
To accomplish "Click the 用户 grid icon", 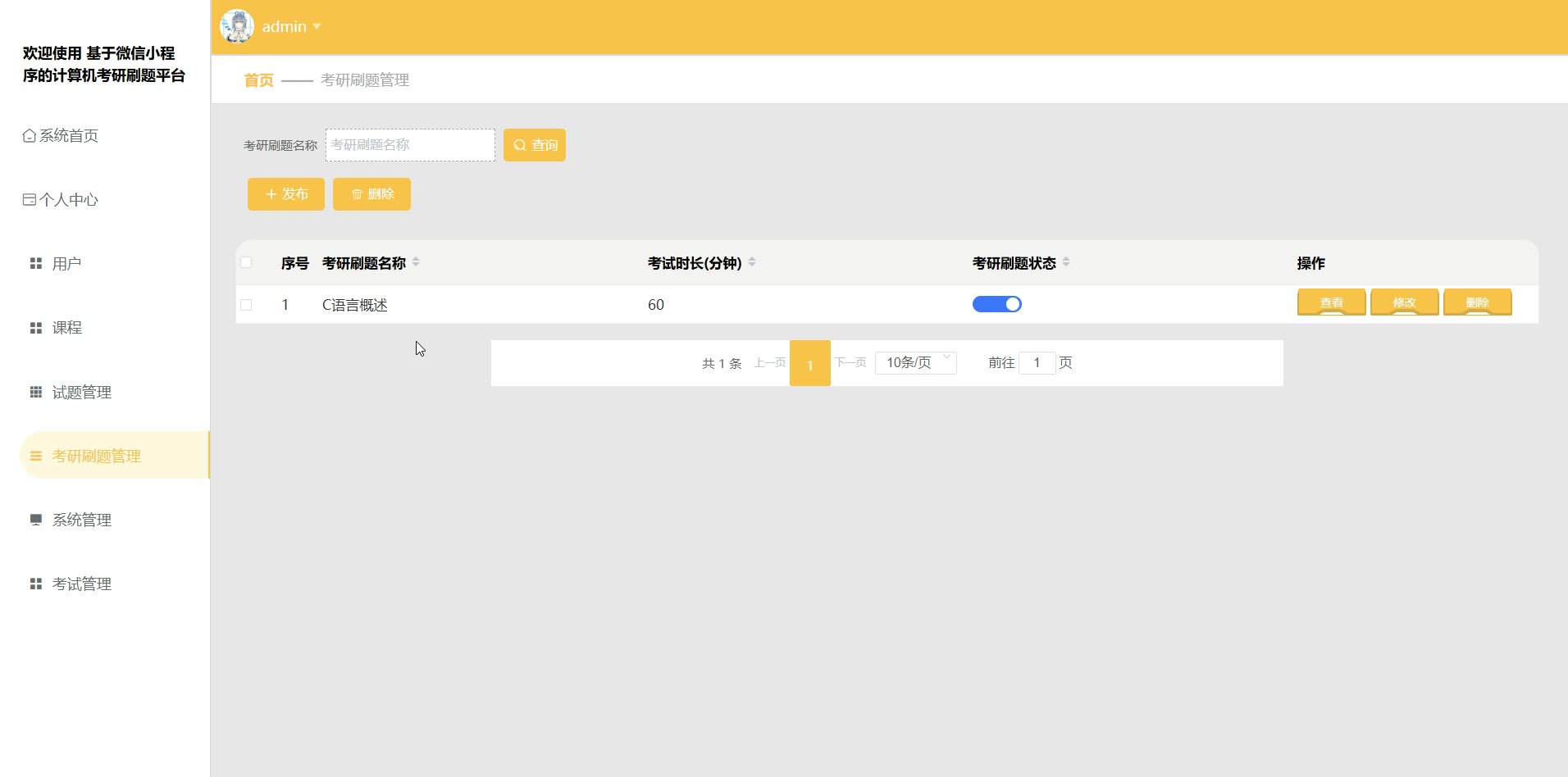I will [x=36, y=263].
